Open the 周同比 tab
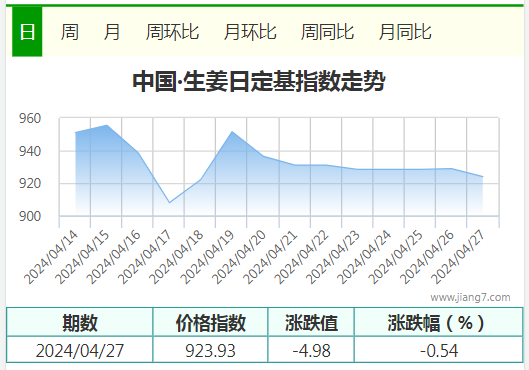The height and width of the screenshot is (370, 529). pyautogui.click(x=327, y=32)
